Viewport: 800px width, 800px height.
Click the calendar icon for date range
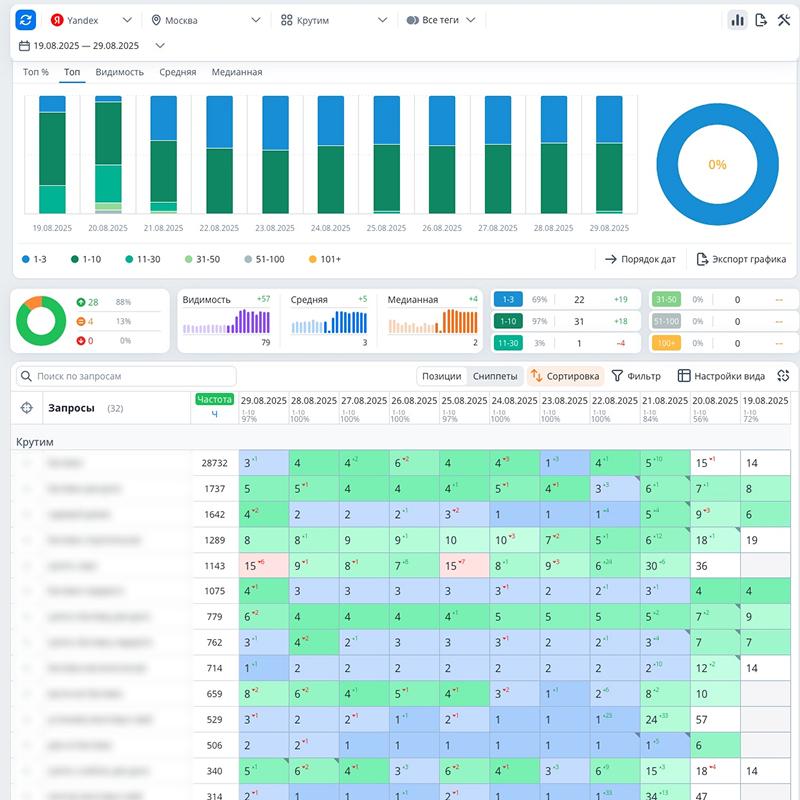[x=24, y=45]
